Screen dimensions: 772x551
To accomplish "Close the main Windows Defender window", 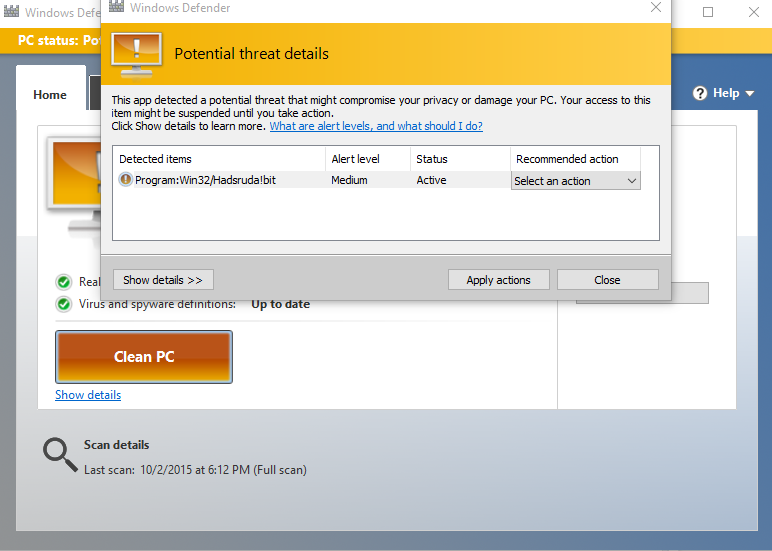I will point(753,12).
